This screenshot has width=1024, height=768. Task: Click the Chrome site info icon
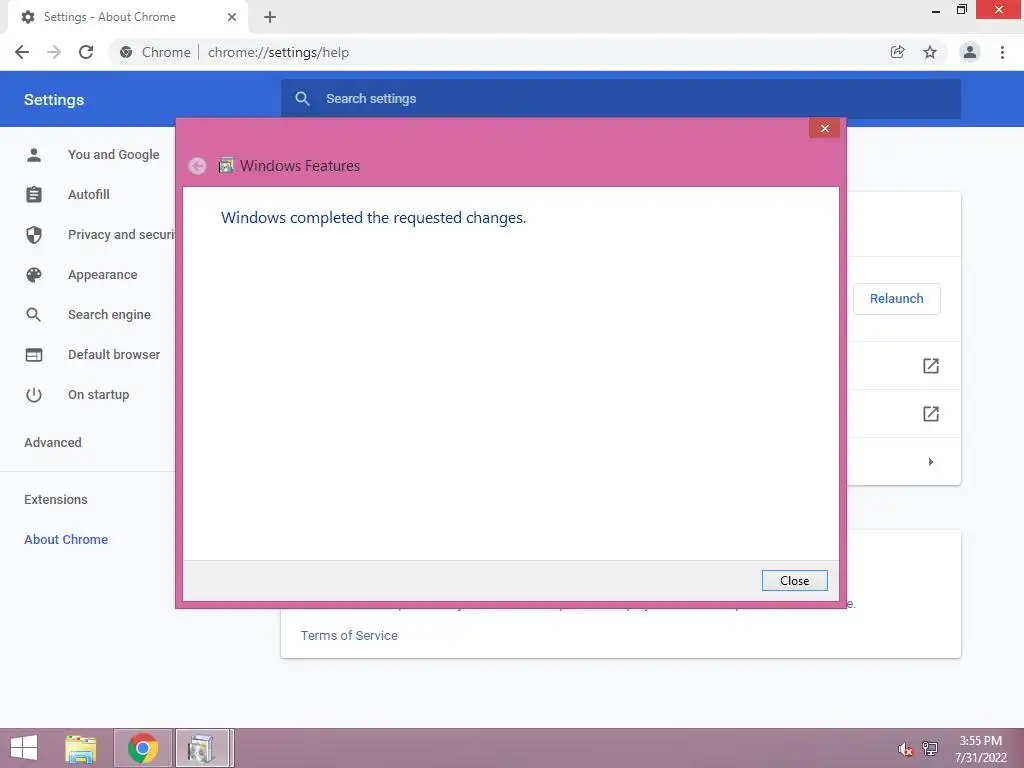[x=126, y=52]
